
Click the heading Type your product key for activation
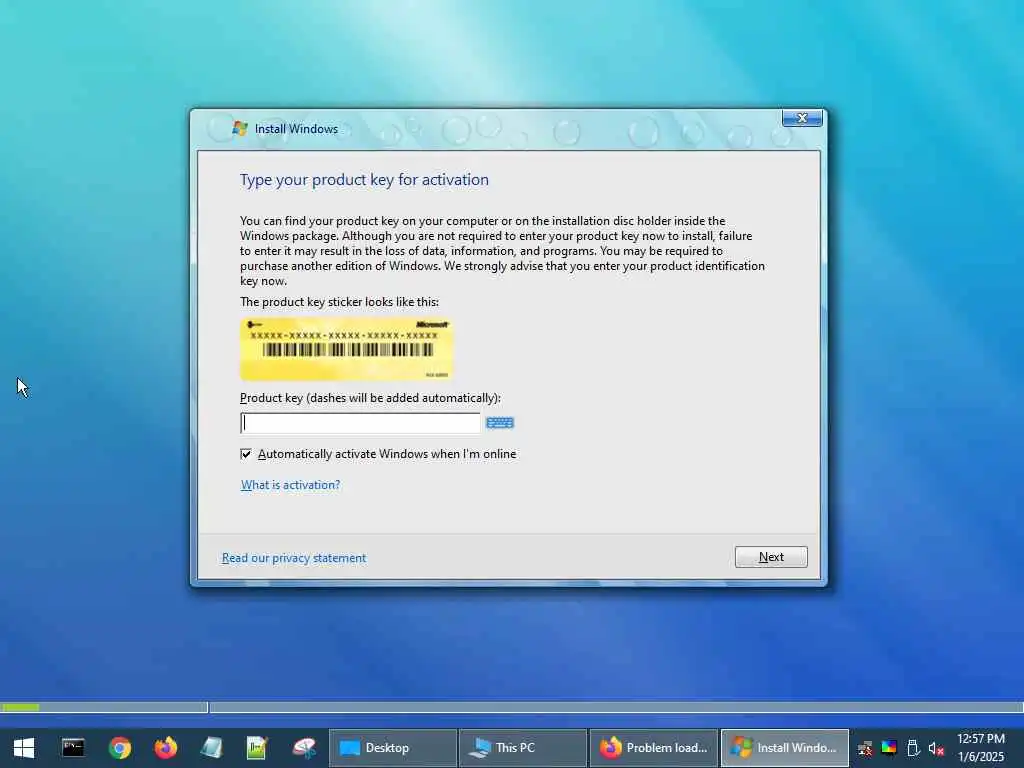[x=364, y=180]
